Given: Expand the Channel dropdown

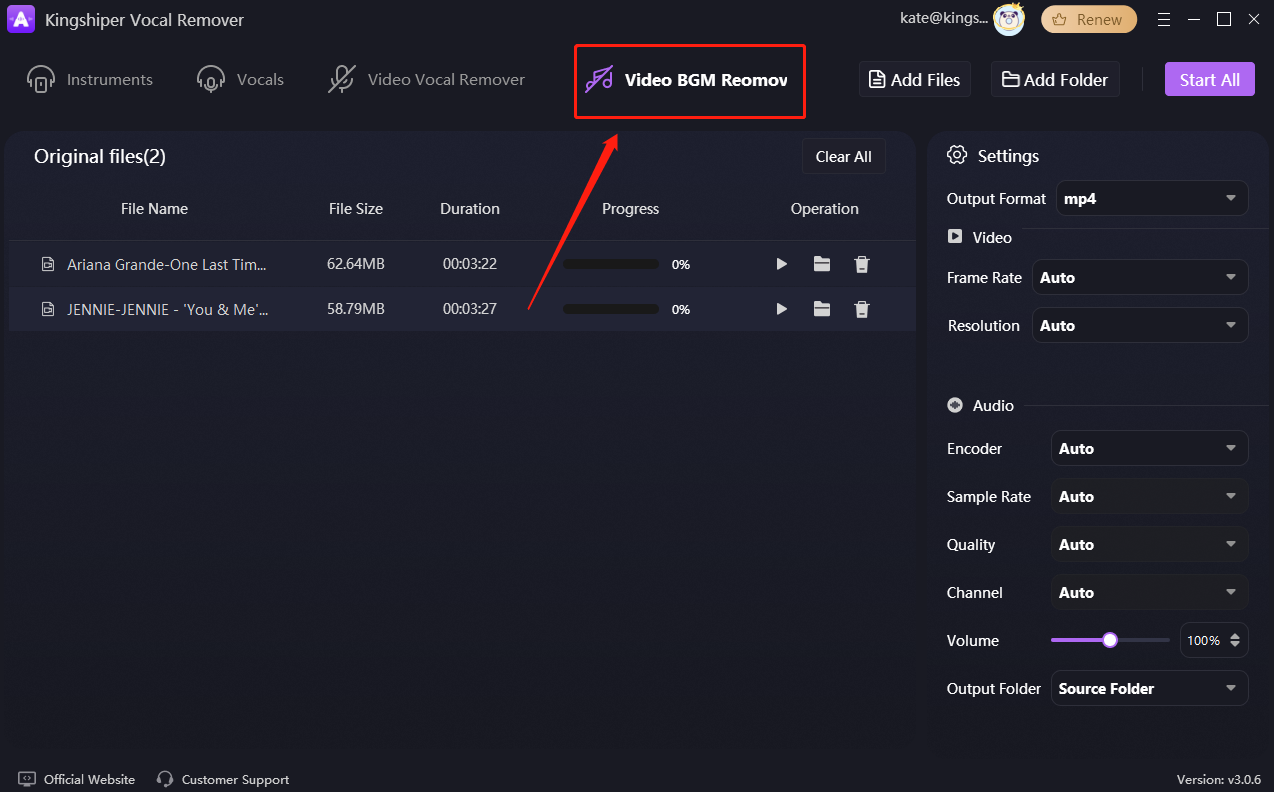Looking at the screenshot, I should click(1150, 592).
